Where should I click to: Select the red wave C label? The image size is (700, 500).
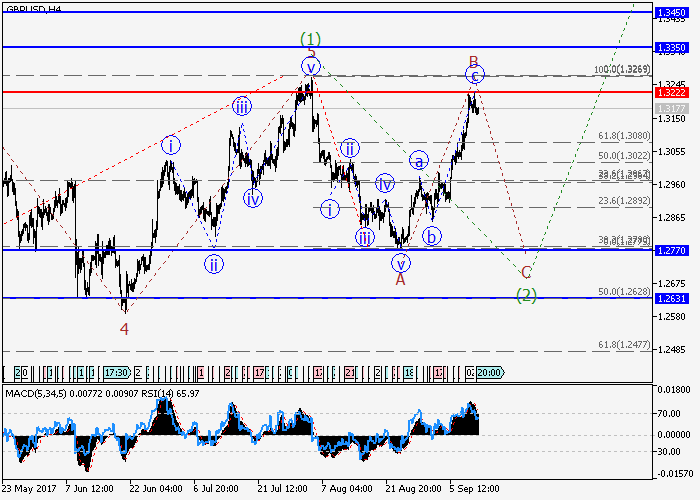point(526,272)
